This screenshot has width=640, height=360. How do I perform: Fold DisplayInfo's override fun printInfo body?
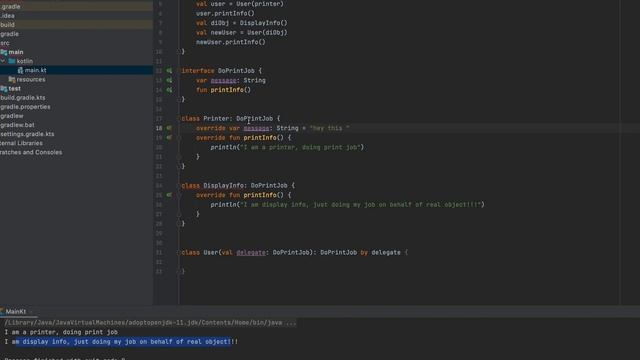coord(179,195)
